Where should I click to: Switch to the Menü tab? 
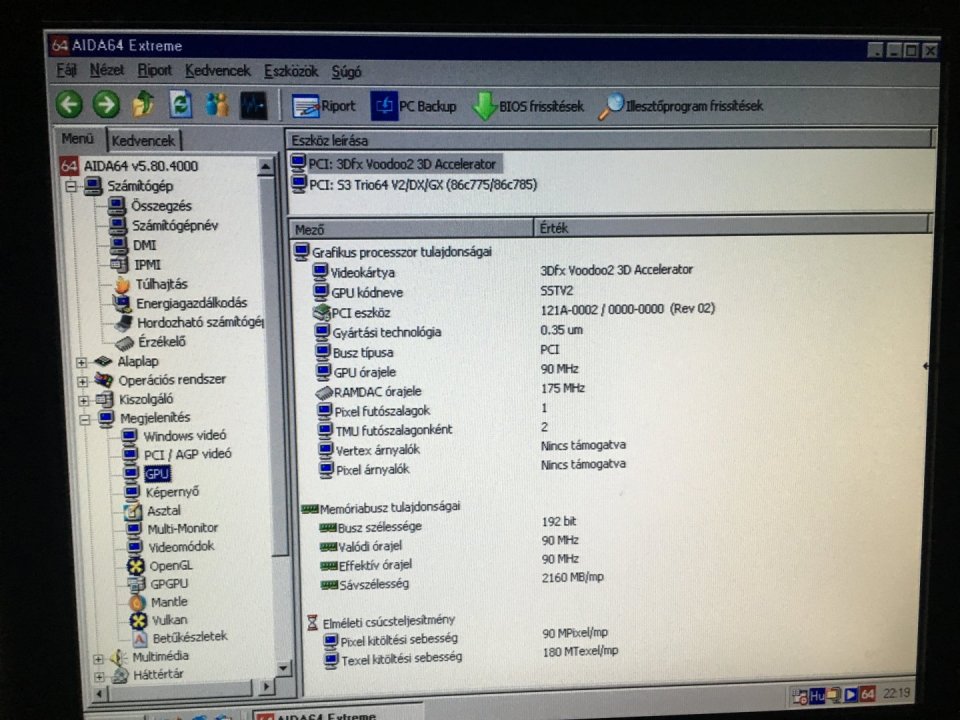coord(78,138)
